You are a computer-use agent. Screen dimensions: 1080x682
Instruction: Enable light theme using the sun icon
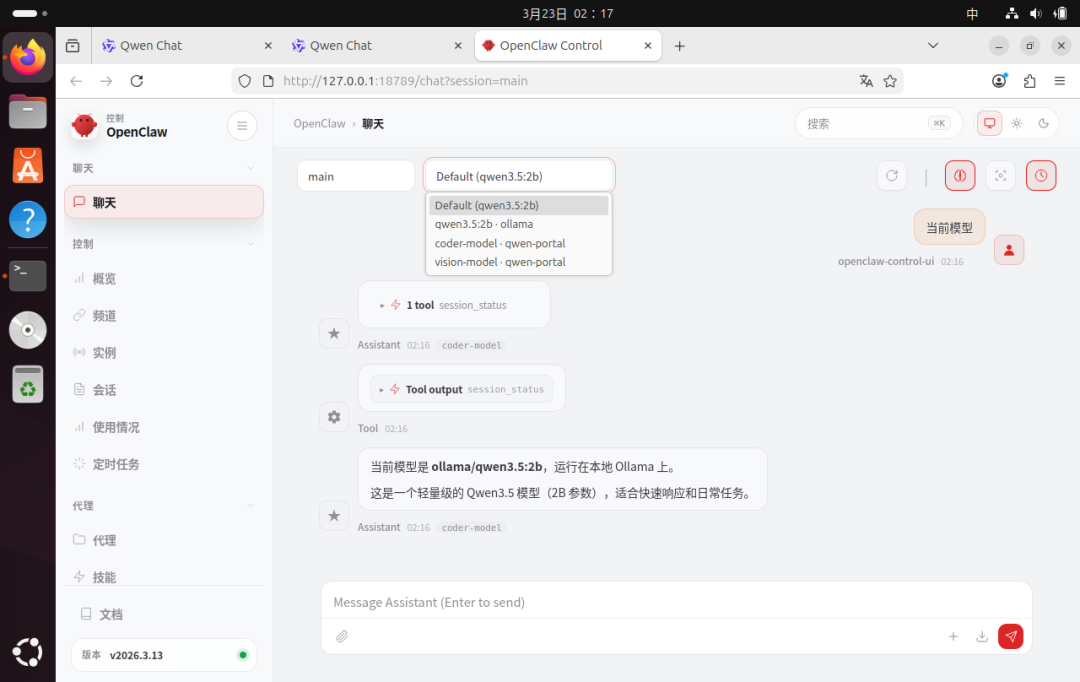[1016, 123]
